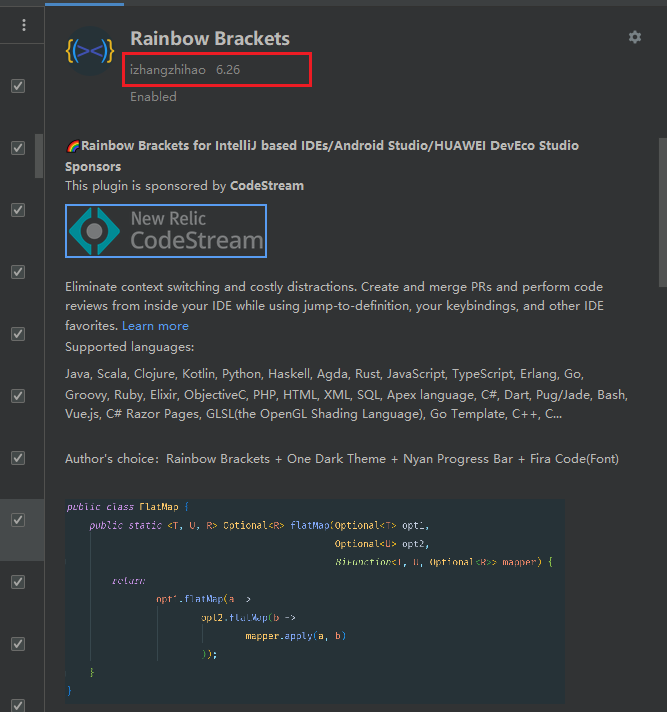Click the FlatMap code preview image

pos(315,600)
